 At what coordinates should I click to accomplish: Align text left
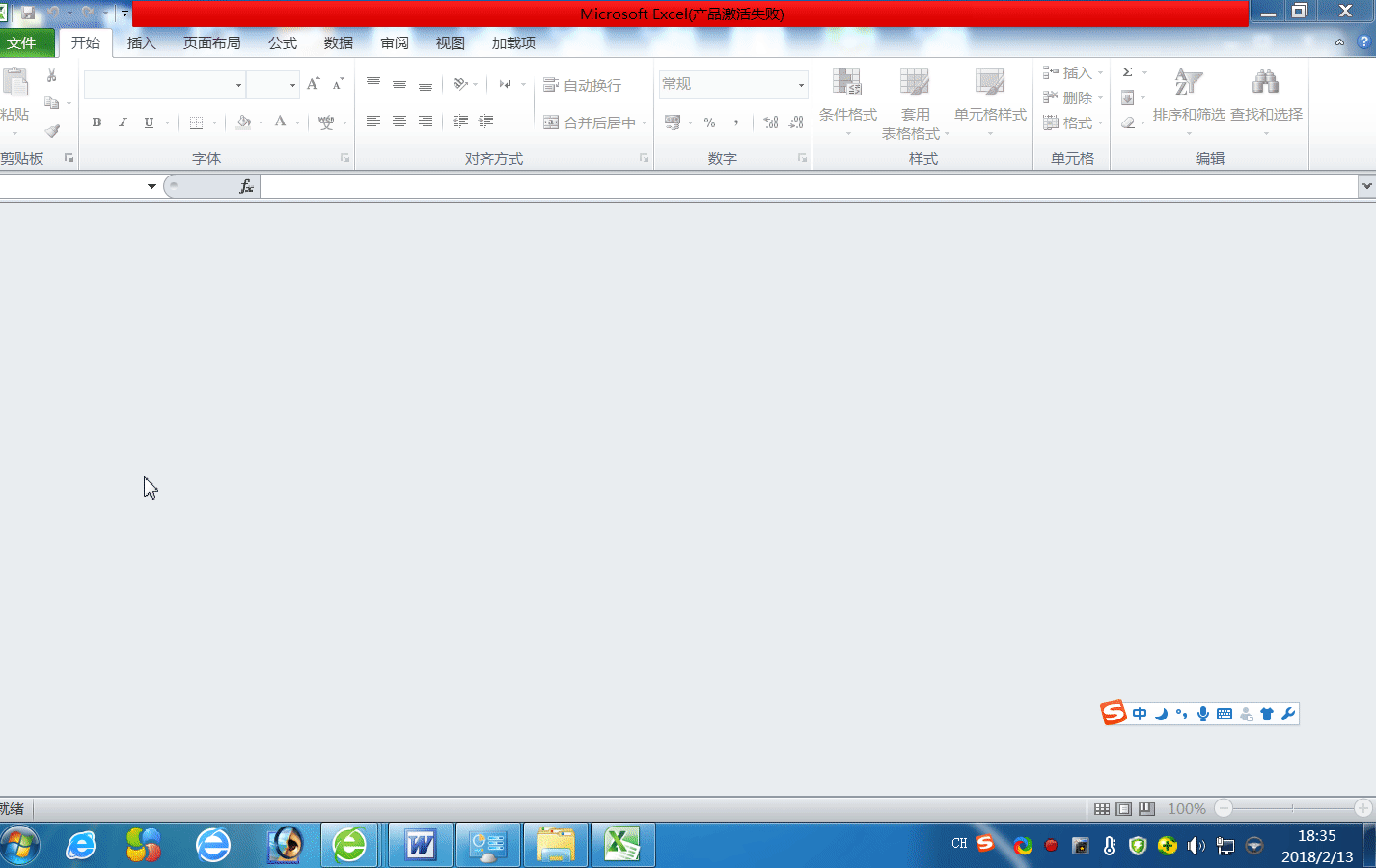[x=373, y=122]
